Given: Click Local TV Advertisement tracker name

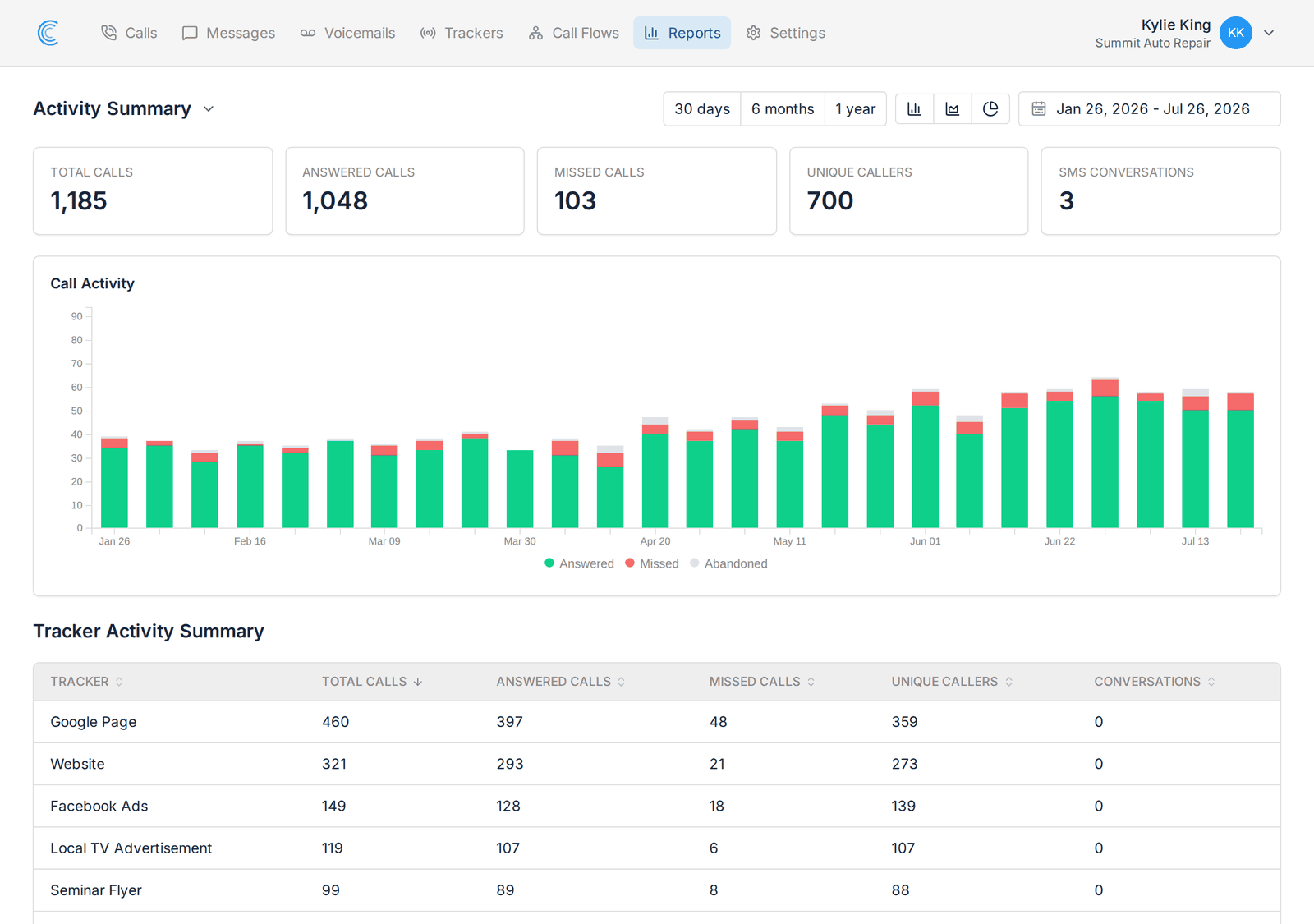Looking at the screenshot, I should pyautogui.click(x=131, y=848).
